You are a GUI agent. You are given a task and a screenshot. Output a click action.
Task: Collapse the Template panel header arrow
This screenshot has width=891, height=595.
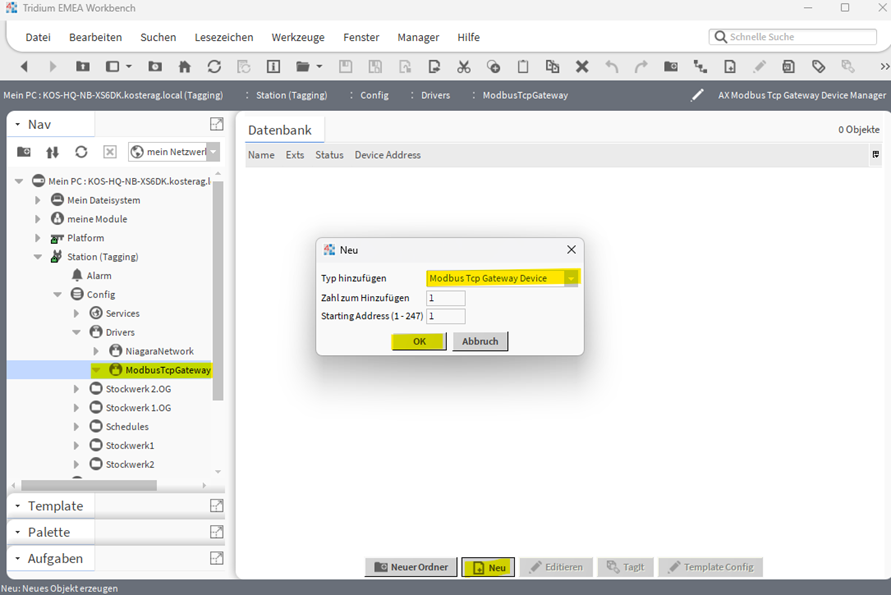point(18,506)
